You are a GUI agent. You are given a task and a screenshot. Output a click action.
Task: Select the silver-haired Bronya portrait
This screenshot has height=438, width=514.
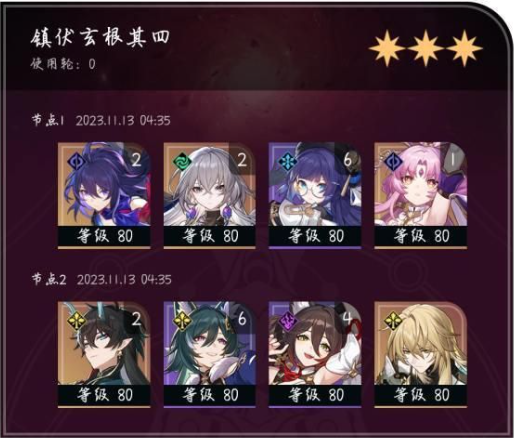click(209, 184)
